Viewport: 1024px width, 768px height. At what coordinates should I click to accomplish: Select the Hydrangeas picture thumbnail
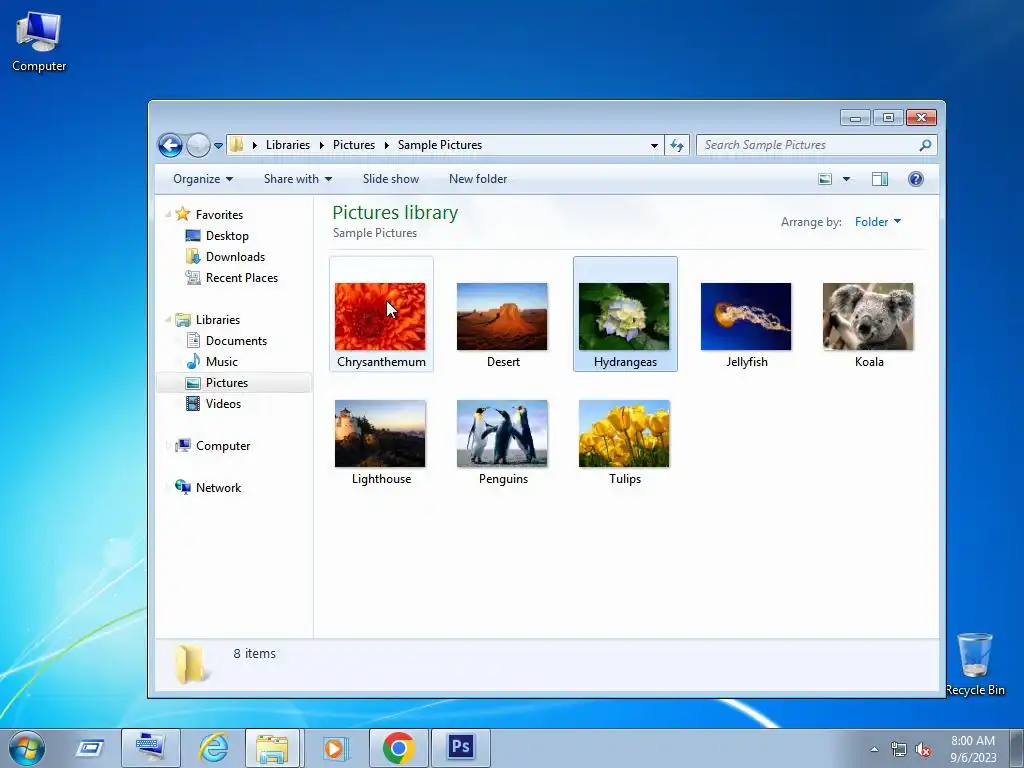(625, 315)
